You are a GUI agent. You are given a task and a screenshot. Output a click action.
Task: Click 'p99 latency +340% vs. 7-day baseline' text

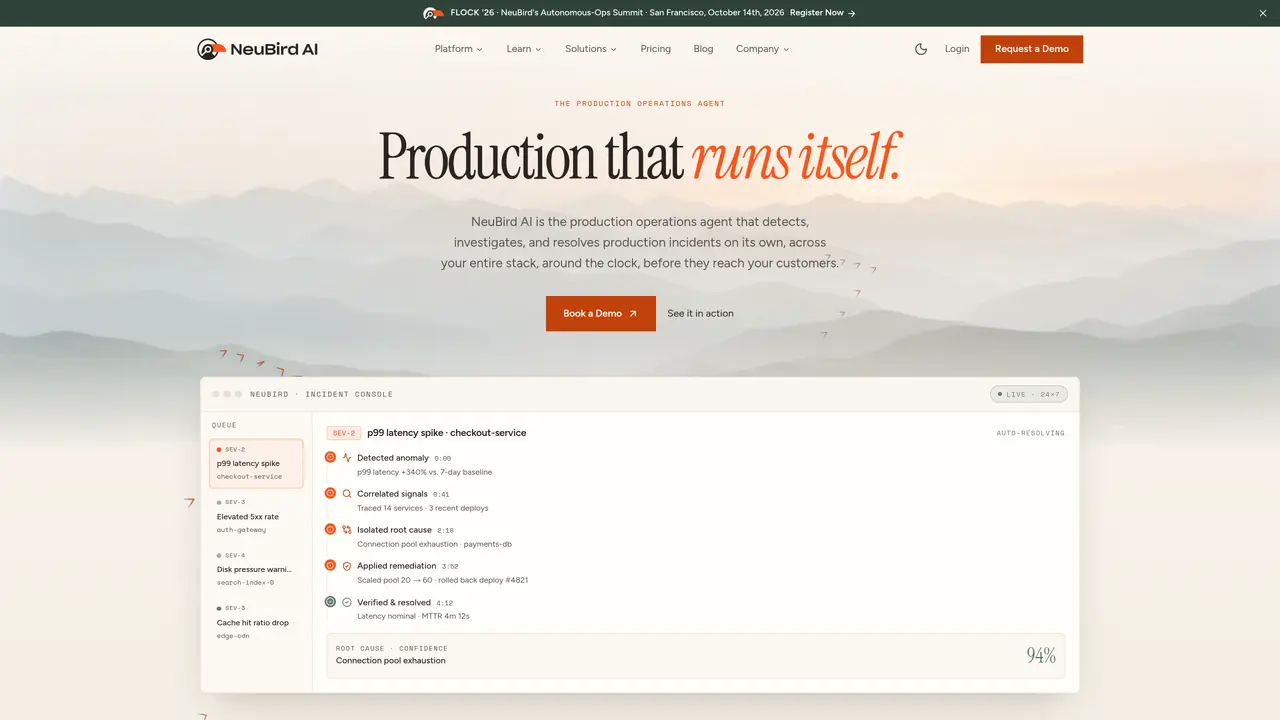(x=424, y=472)
